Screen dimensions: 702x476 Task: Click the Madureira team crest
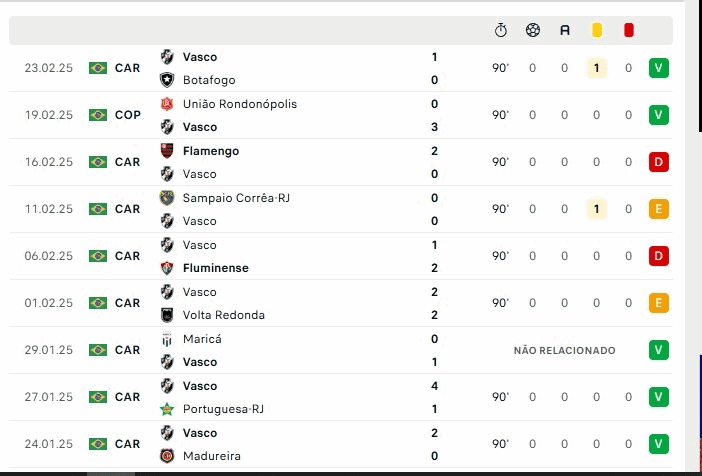point(167,456)
